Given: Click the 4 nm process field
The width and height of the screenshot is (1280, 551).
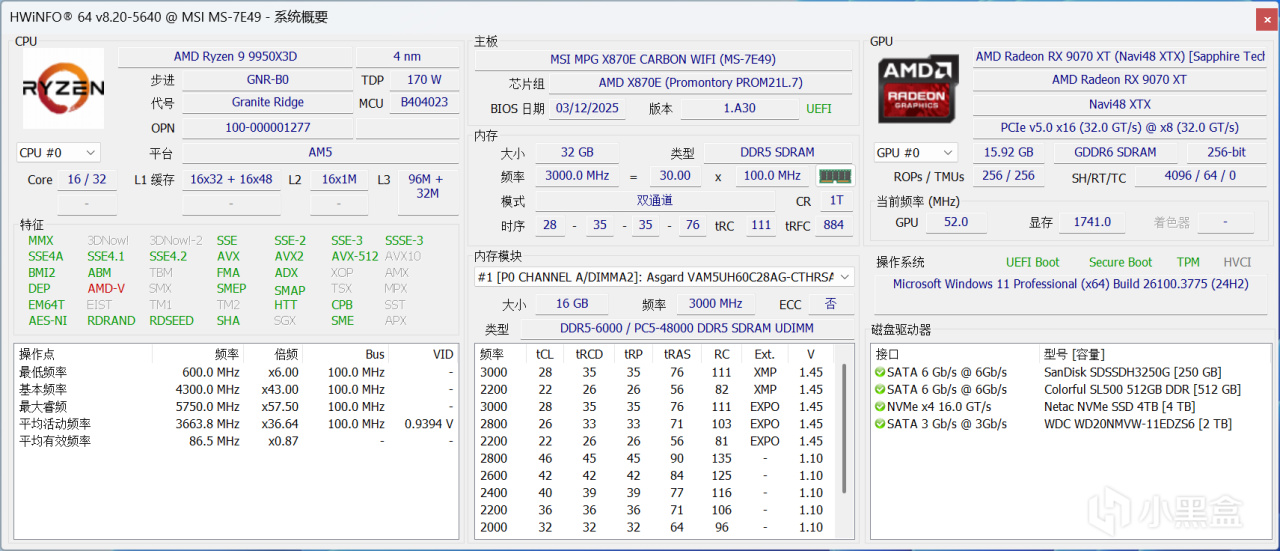Looking at the screenshot, I should pos(407,57).
